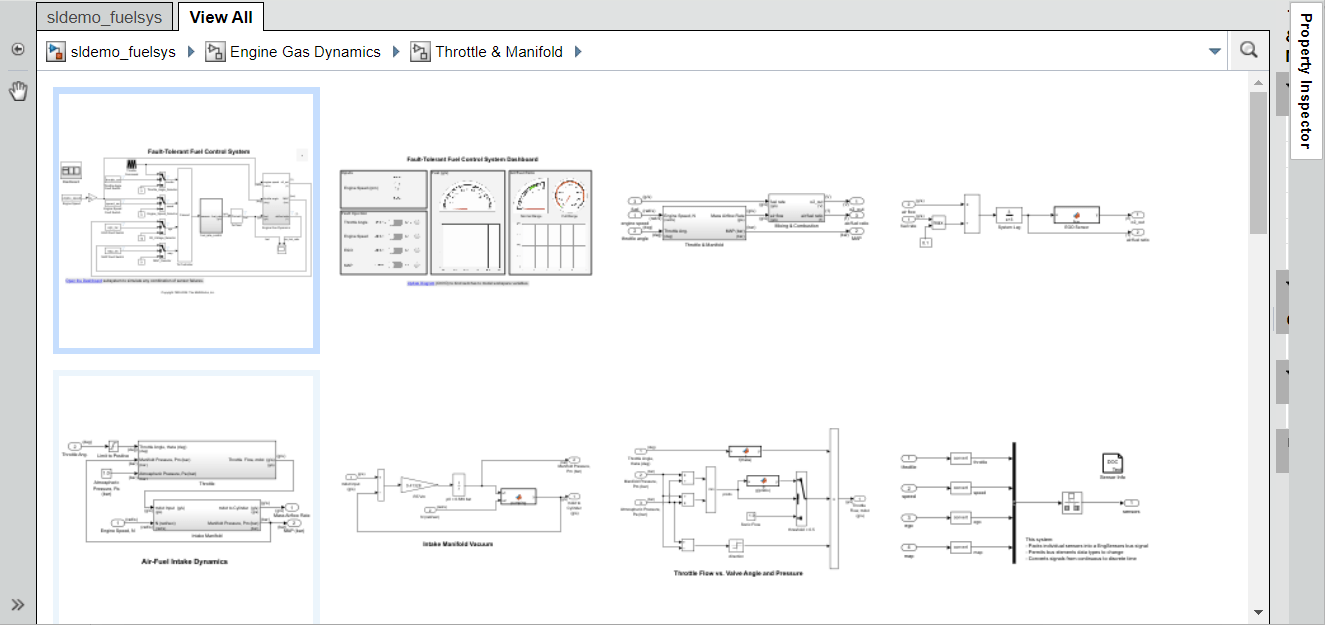Click the Engine Gas Dynamics subsystem icon
Viewport: 1325px width, 625px height.
[x=214, y=51]
